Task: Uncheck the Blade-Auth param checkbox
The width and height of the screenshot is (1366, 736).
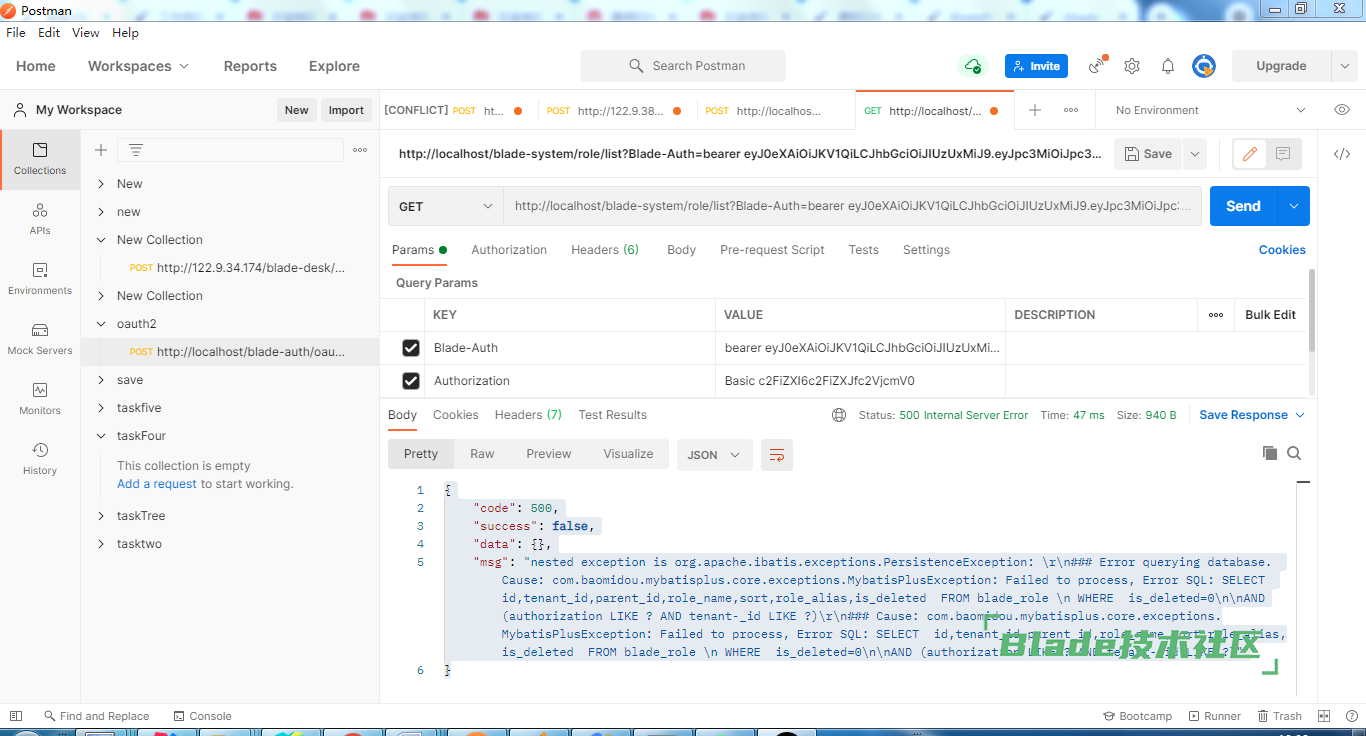Action: pyautogui.click(x=410, y=348)
